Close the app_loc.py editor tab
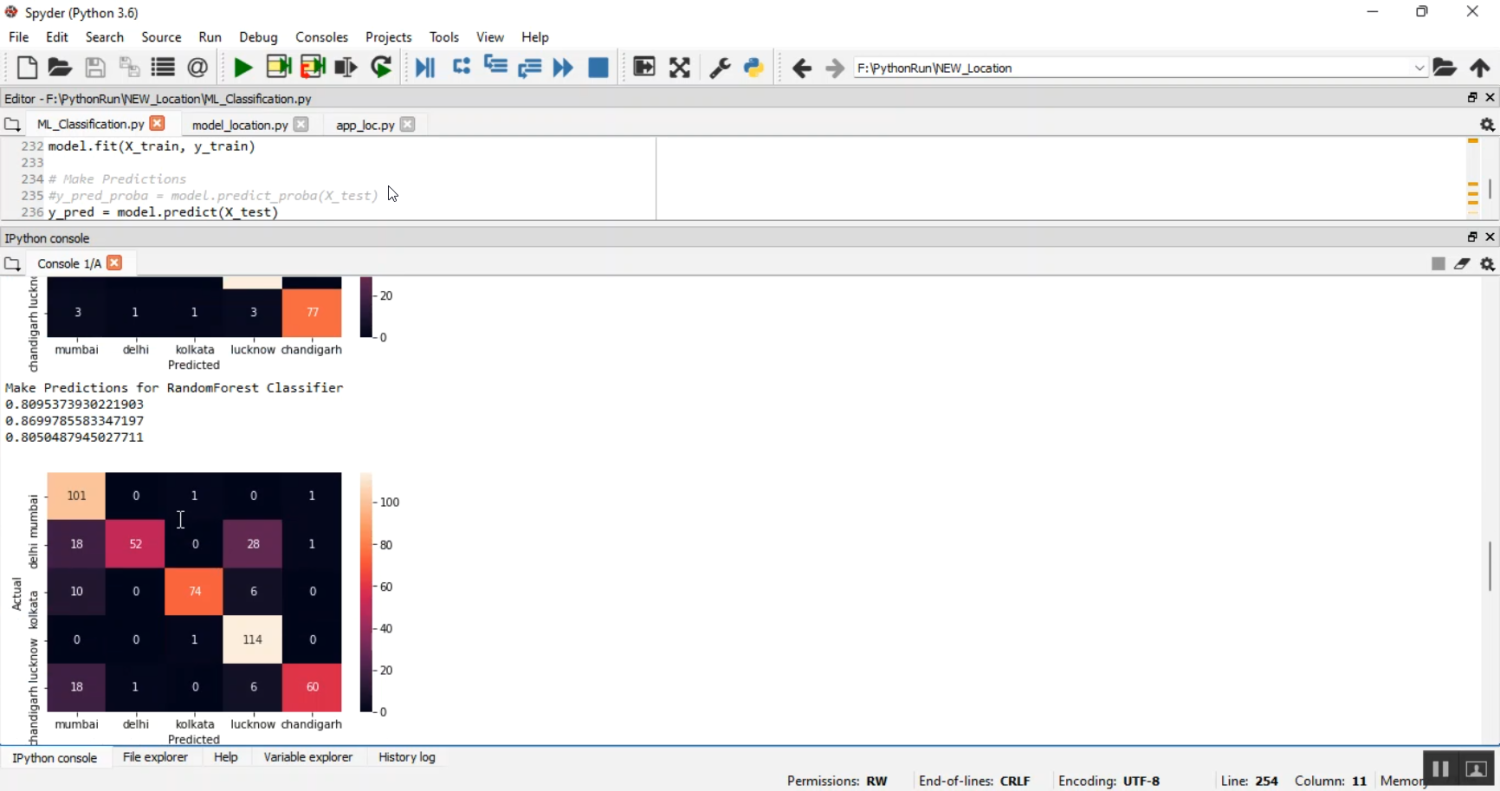This screenshot has width=1500, height=791. [x=407, y=125]
